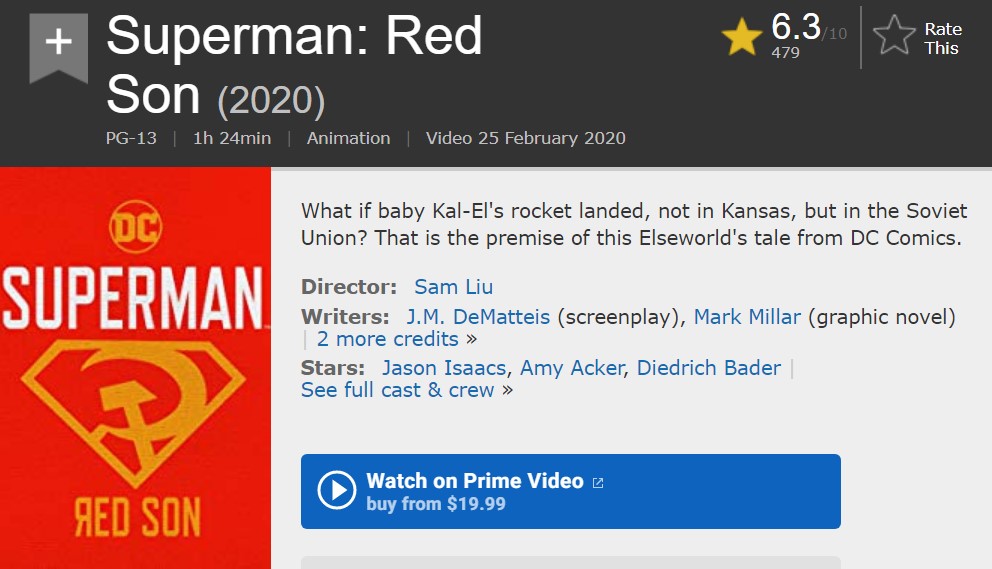Visit Mark Millar's profile
This screenshot has width=992, height=569.
[x=747, y=317]
